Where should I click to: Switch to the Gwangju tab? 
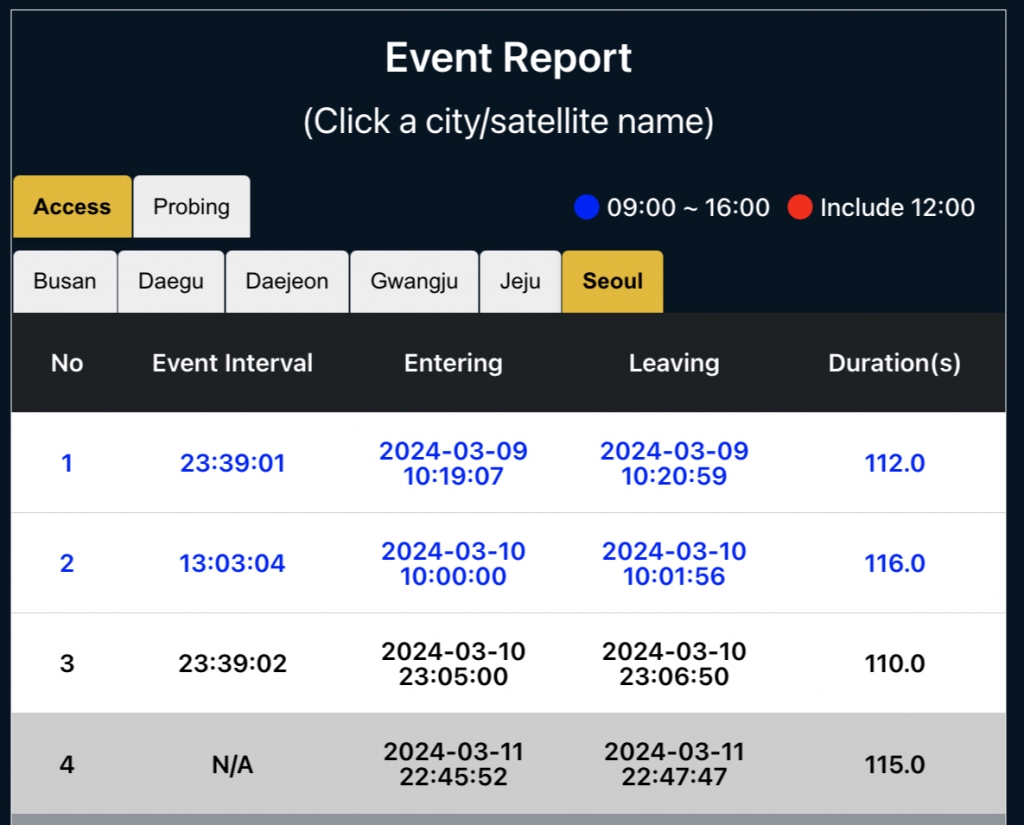pos(414,281)
